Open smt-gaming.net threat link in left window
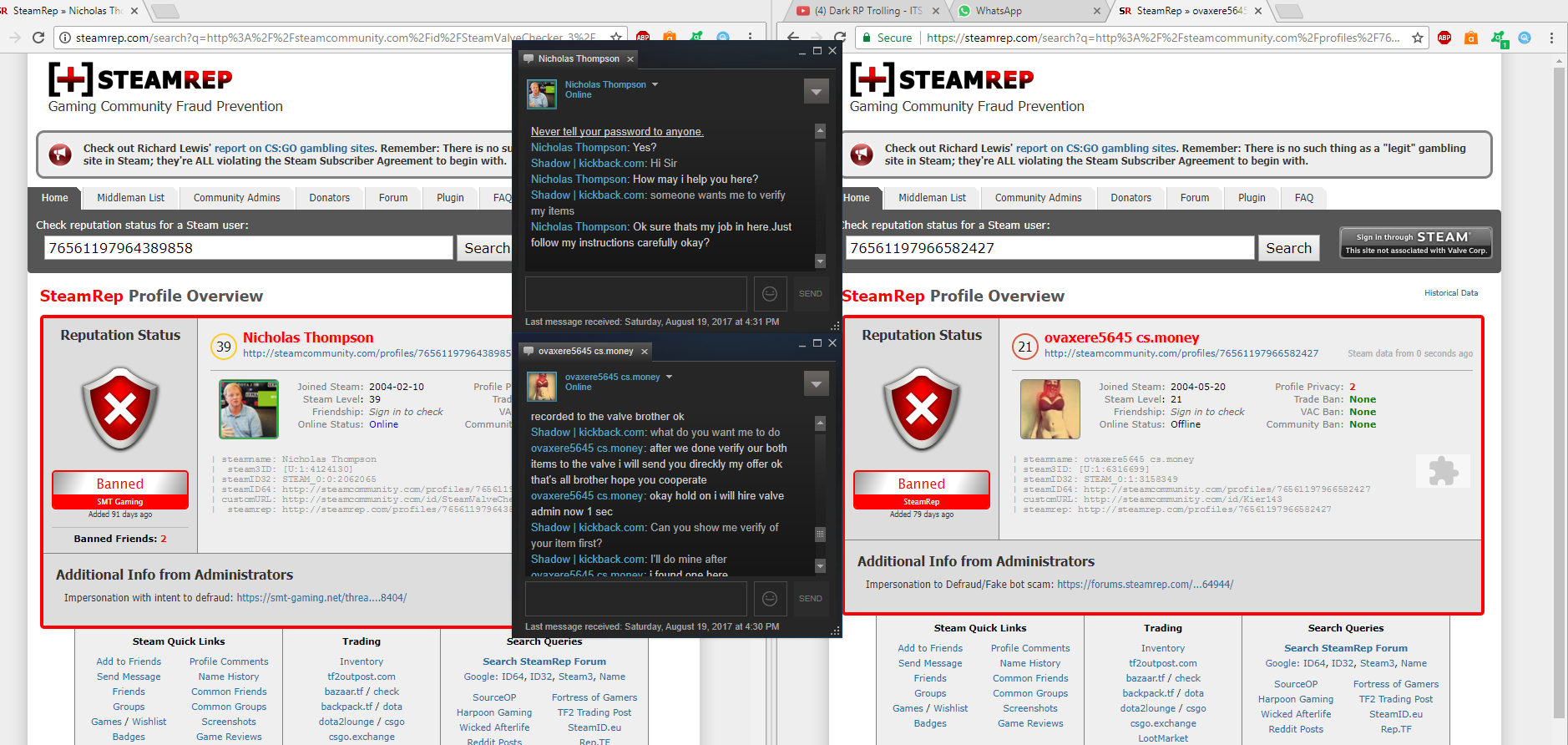Image resolution: width=1568 pixels, height=745 pixels. coord(321,598)
